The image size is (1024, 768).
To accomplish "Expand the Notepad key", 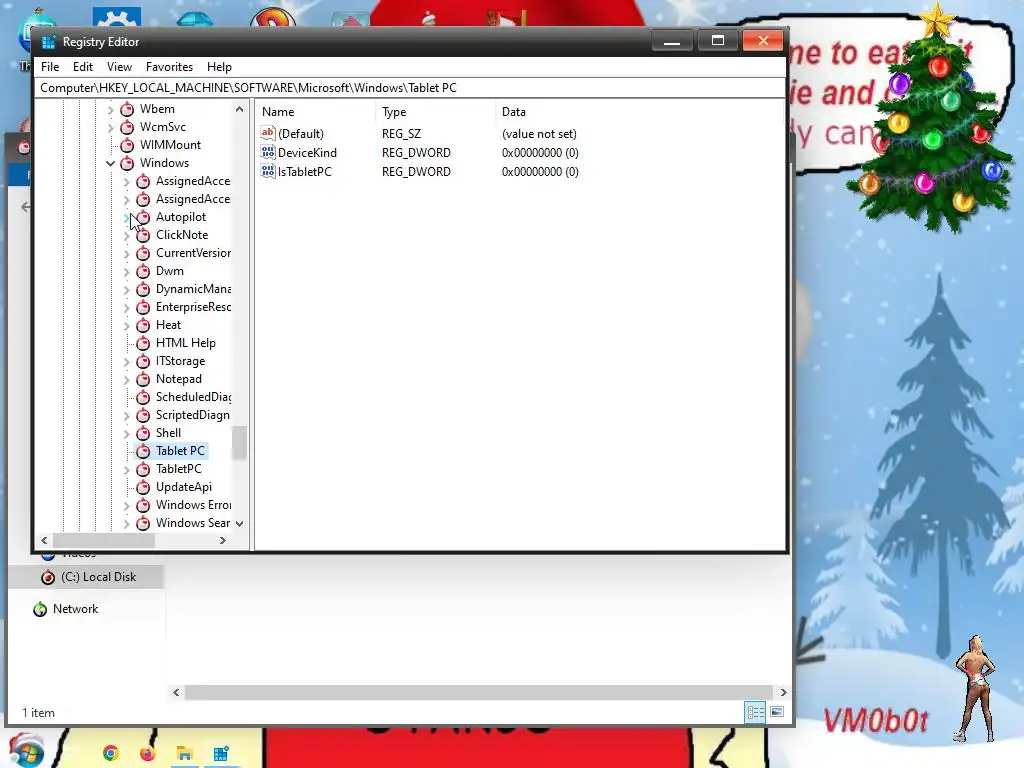I will click(x=127, y=379).
